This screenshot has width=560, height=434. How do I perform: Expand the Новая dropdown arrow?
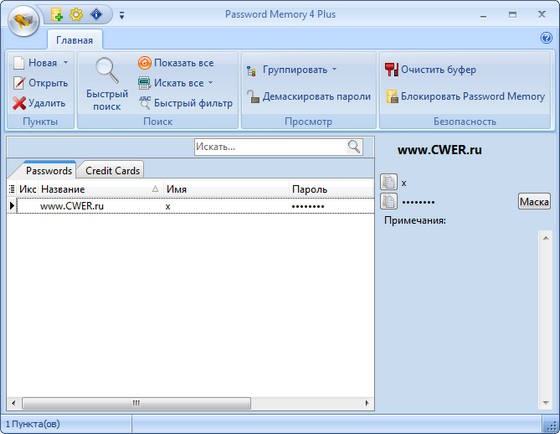66,63
